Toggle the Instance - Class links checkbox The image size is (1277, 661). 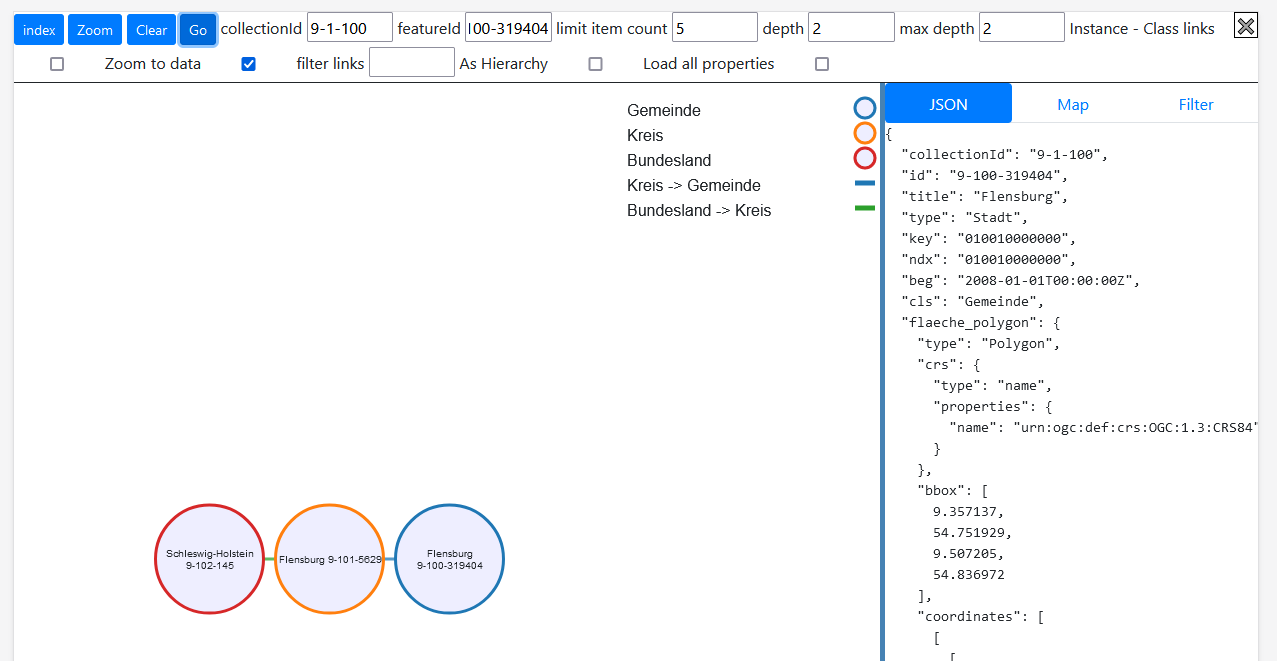[57, 64]
